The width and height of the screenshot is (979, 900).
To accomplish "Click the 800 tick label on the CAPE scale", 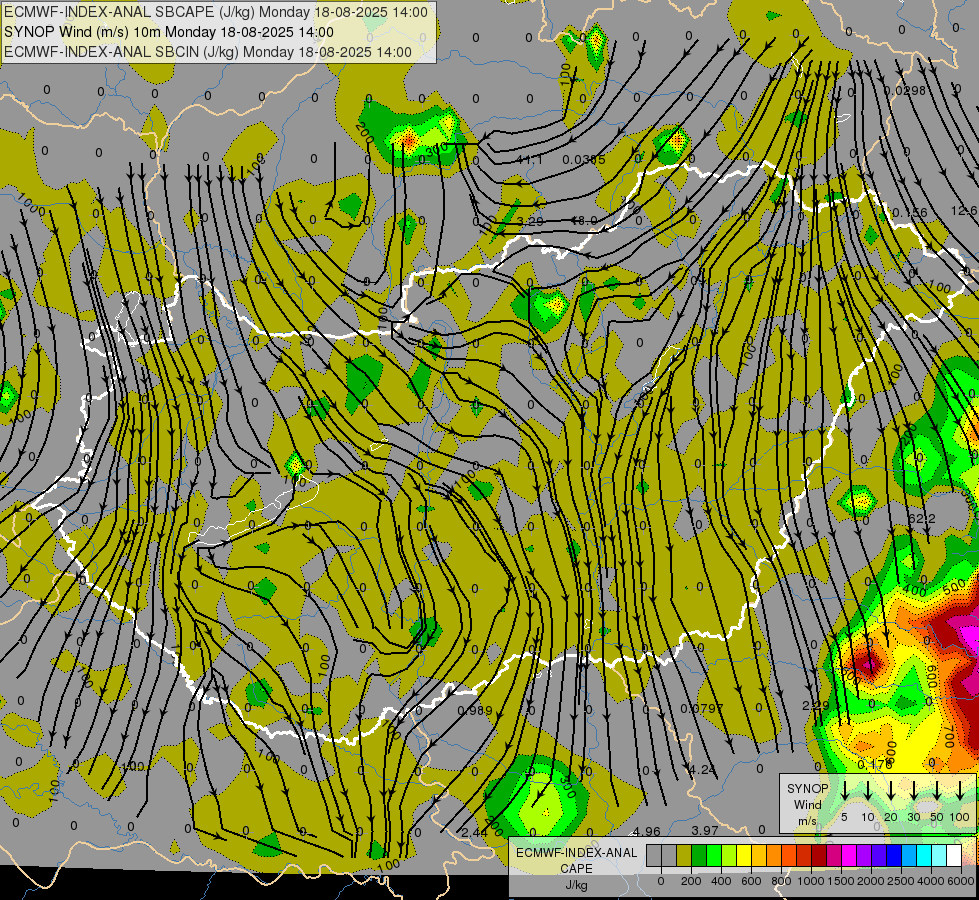I will coord(781,881).
